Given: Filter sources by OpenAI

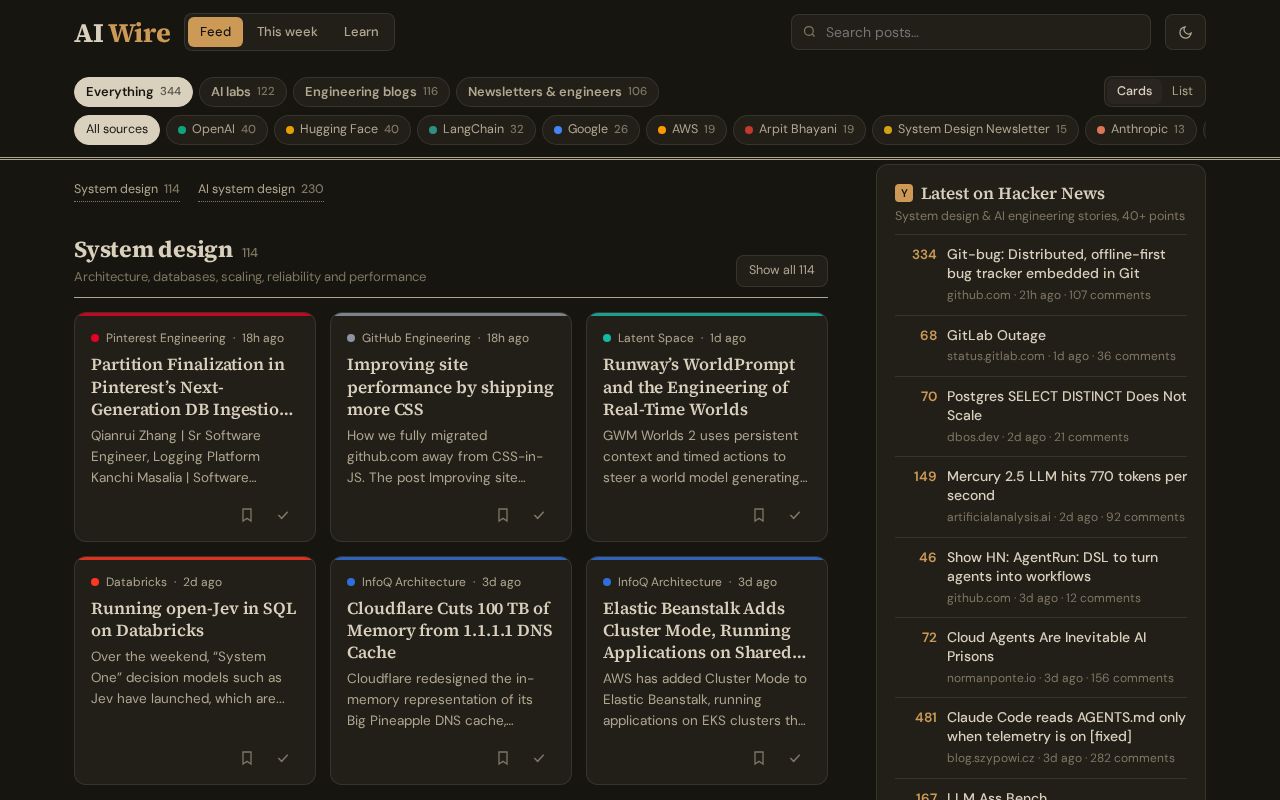Looking at the screenshot, I should click(217, 130).
